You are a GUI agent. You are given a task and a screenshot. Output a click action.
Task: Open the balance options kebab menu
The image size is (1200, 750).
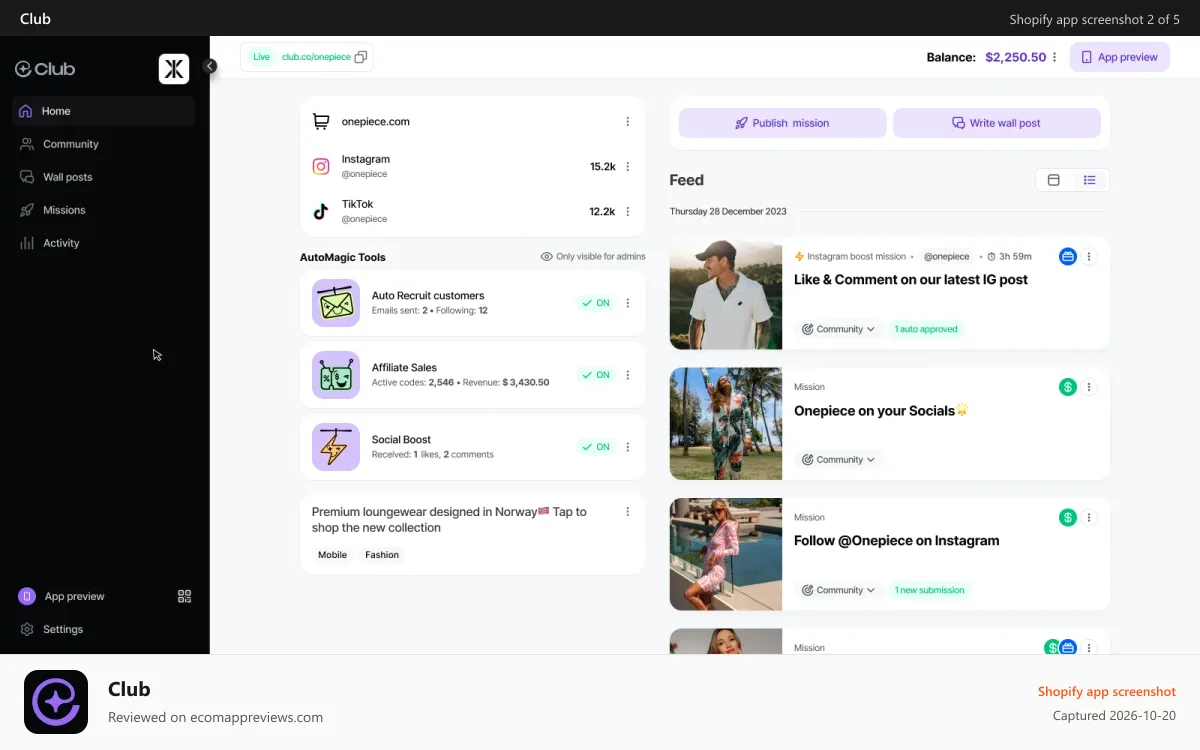pyautogui.click(x=1054, y=57)
